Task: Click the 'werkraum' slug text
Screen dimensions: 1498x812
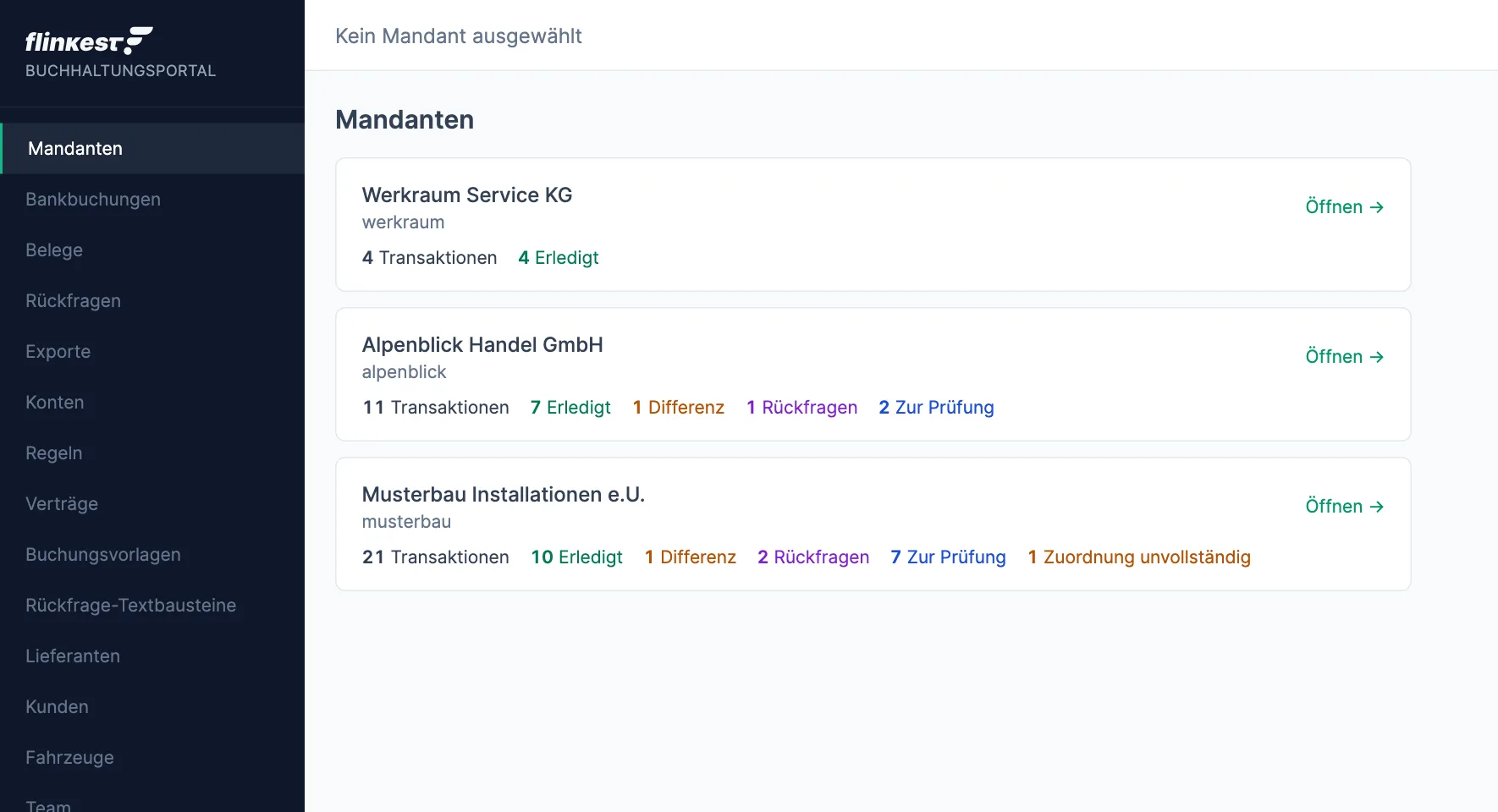Action: tap(403, 222)
